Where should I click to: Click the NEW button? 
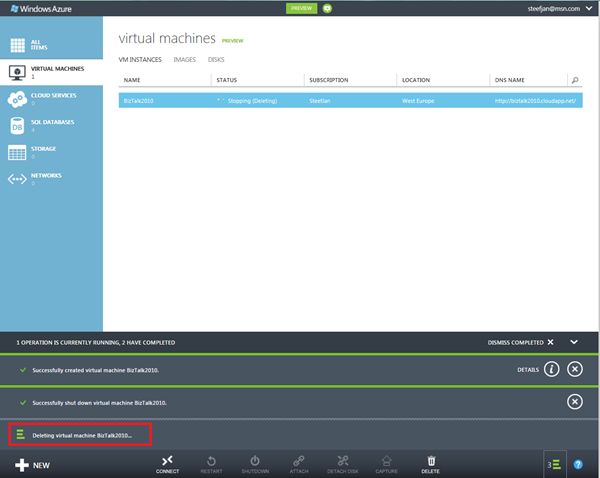pyautogui.click(x=32, y=465)
